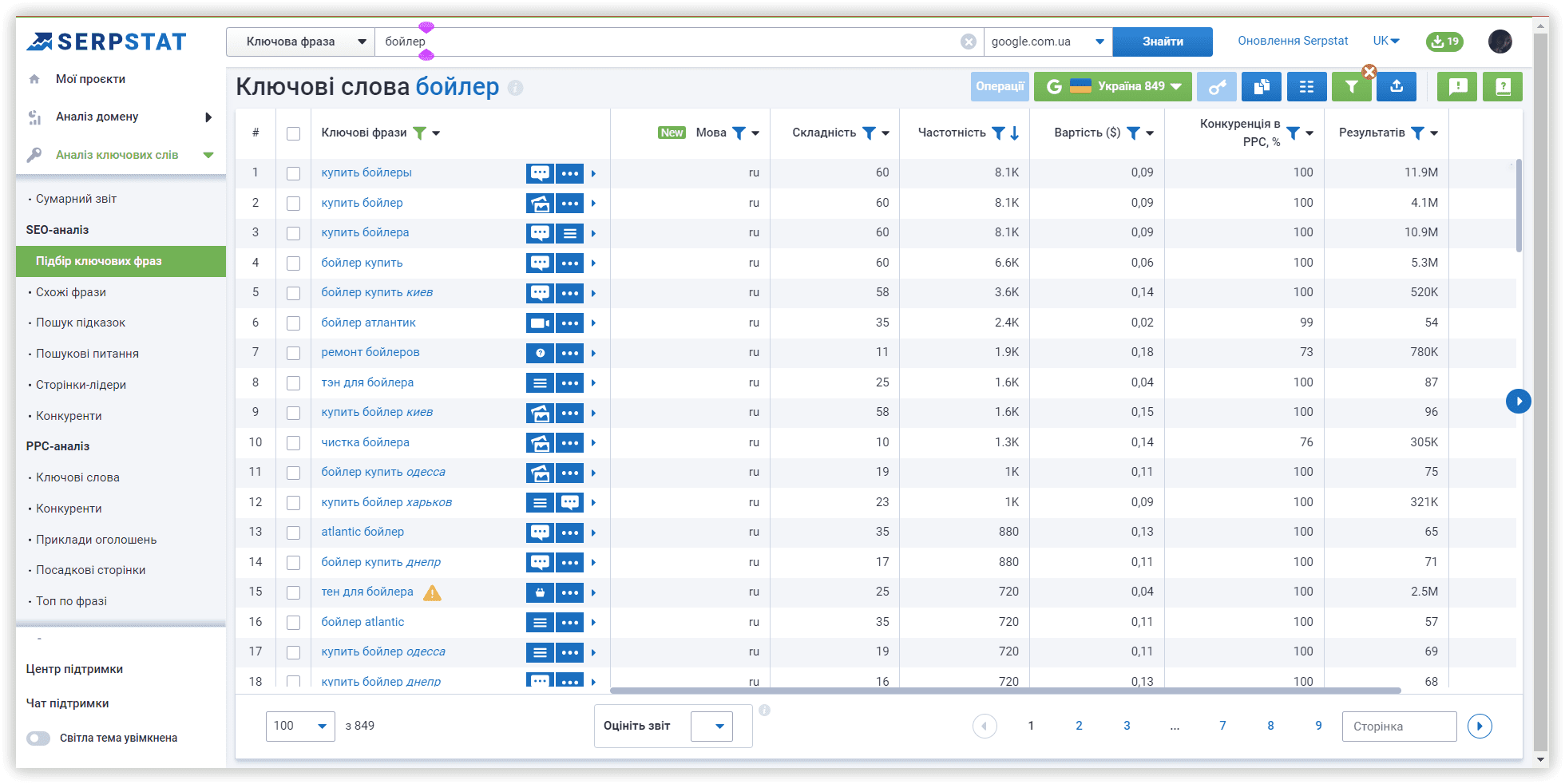Click the info icon near Оцініть звіт

coord(764,710)
